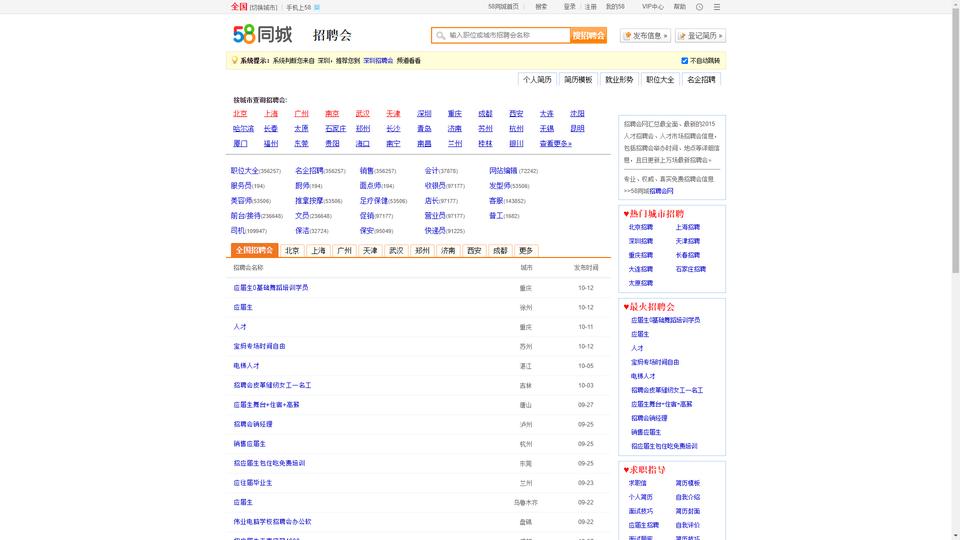Open 职位大全(356257) category link

[x=255, y=171]
